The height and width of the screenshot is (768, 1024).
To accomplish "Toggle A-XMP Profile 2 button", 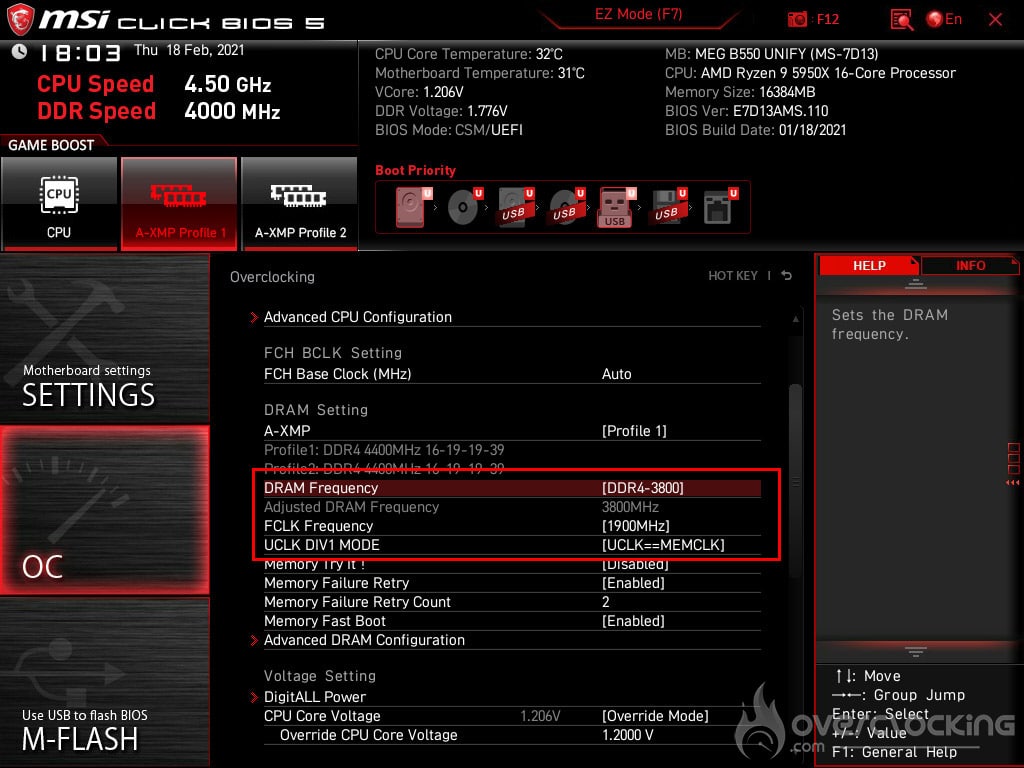I will (x=300, y=203).
